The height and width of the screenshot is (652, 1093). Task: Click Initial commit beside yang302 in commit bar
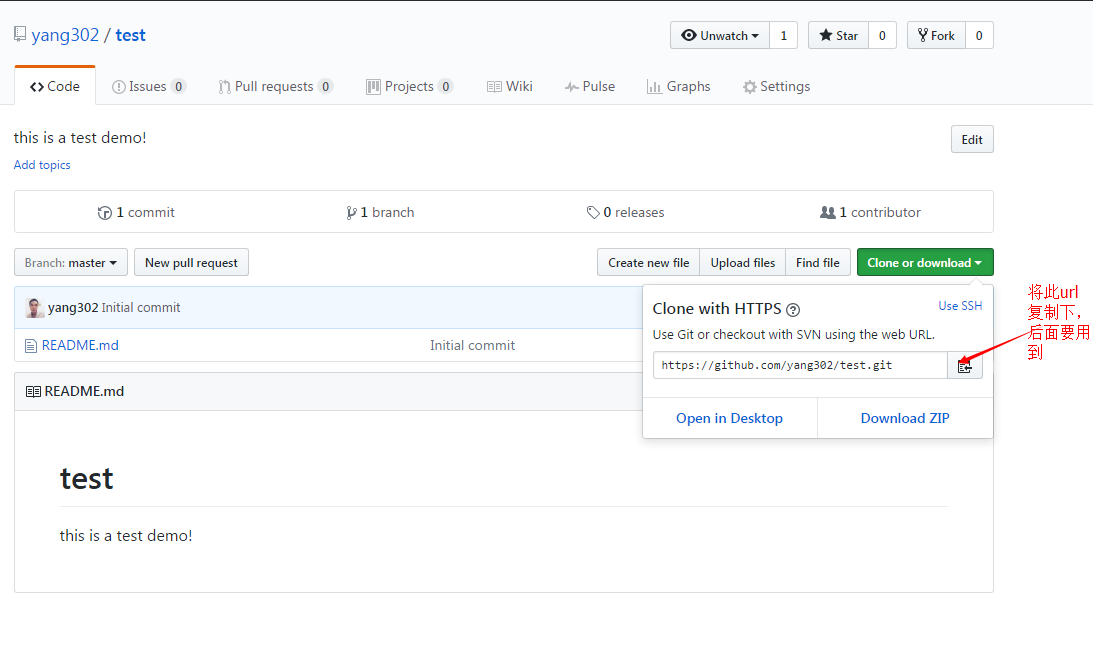141,308
